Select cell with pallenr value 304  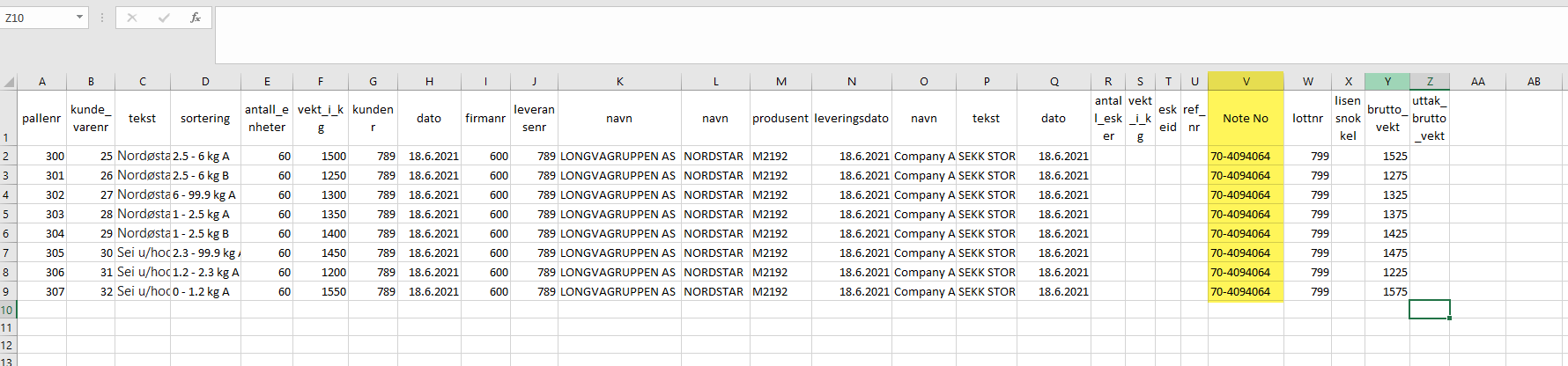tap(42, 234)
